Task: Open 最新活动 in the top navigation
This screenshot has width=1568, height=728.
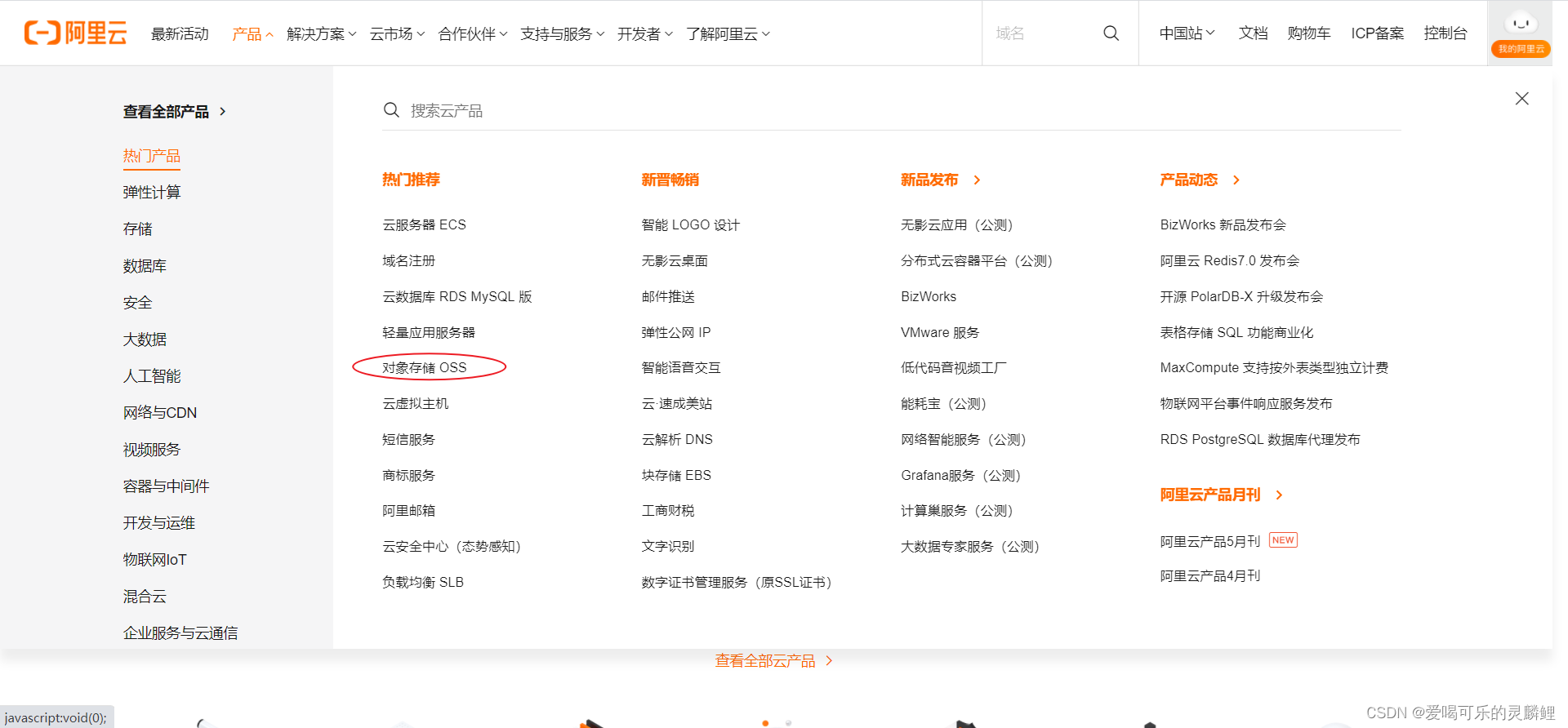Action: click(180, 34)
